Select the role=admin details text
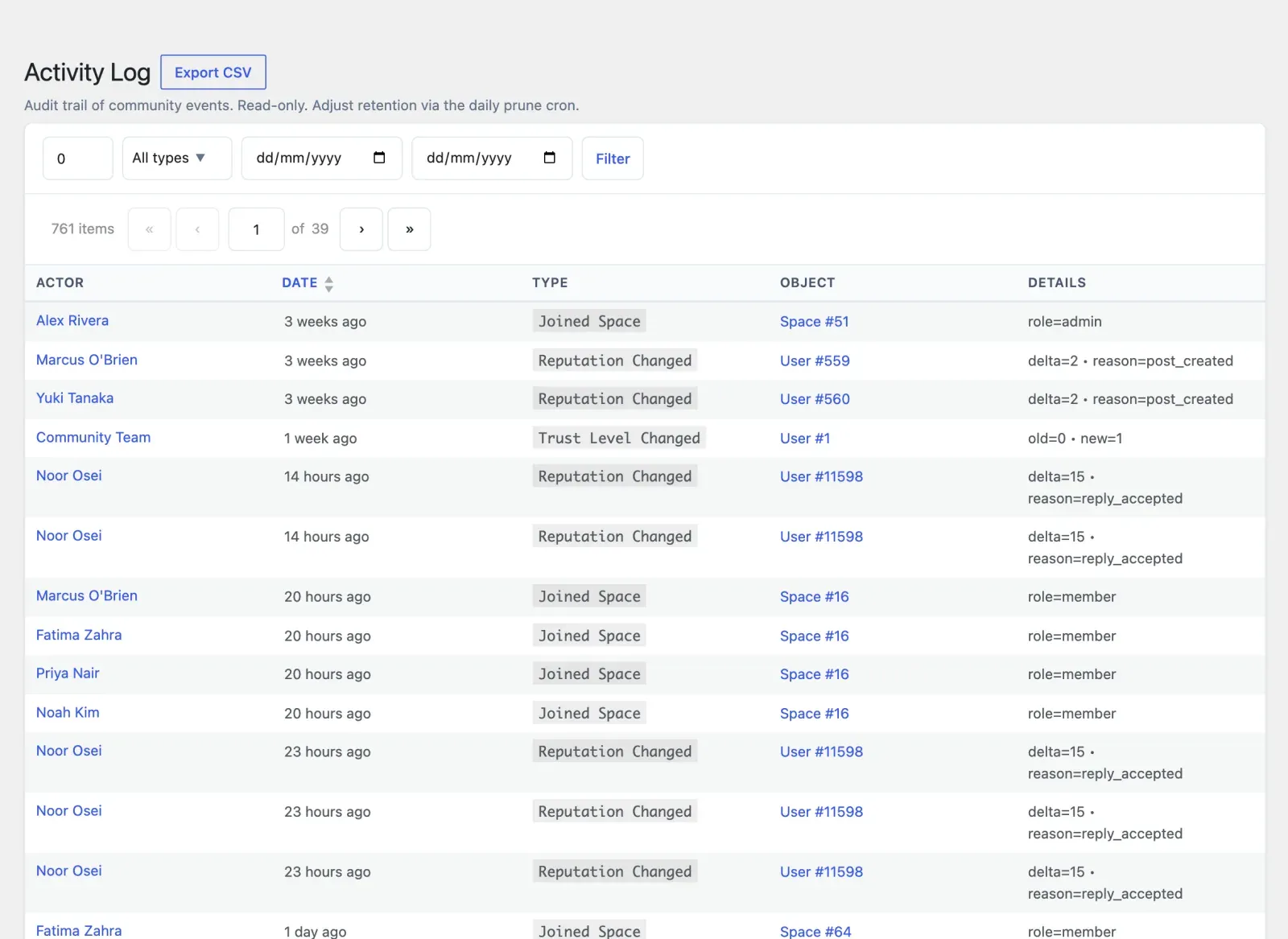The height and width of the screenshot is (939, 1288). (x=1064, y=321)
